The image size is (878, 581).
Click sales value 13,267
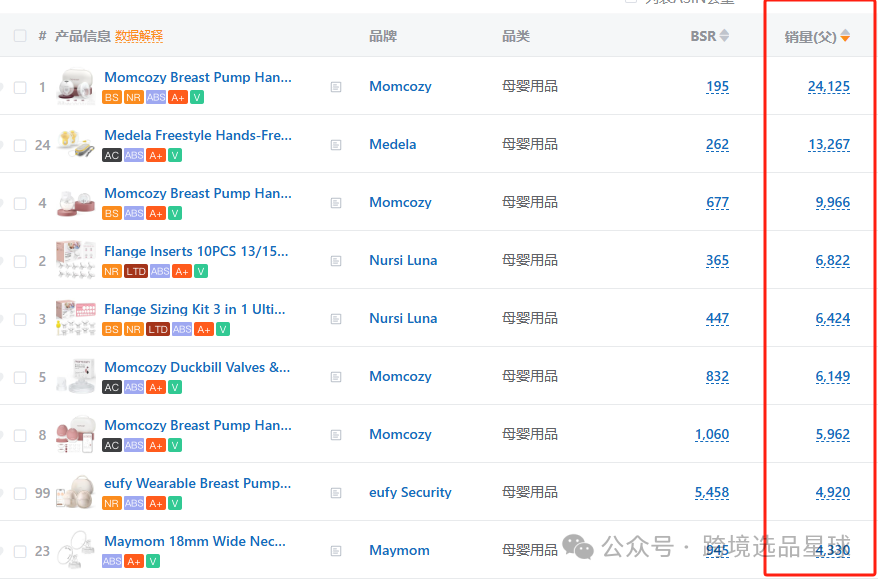coord(829,144)
